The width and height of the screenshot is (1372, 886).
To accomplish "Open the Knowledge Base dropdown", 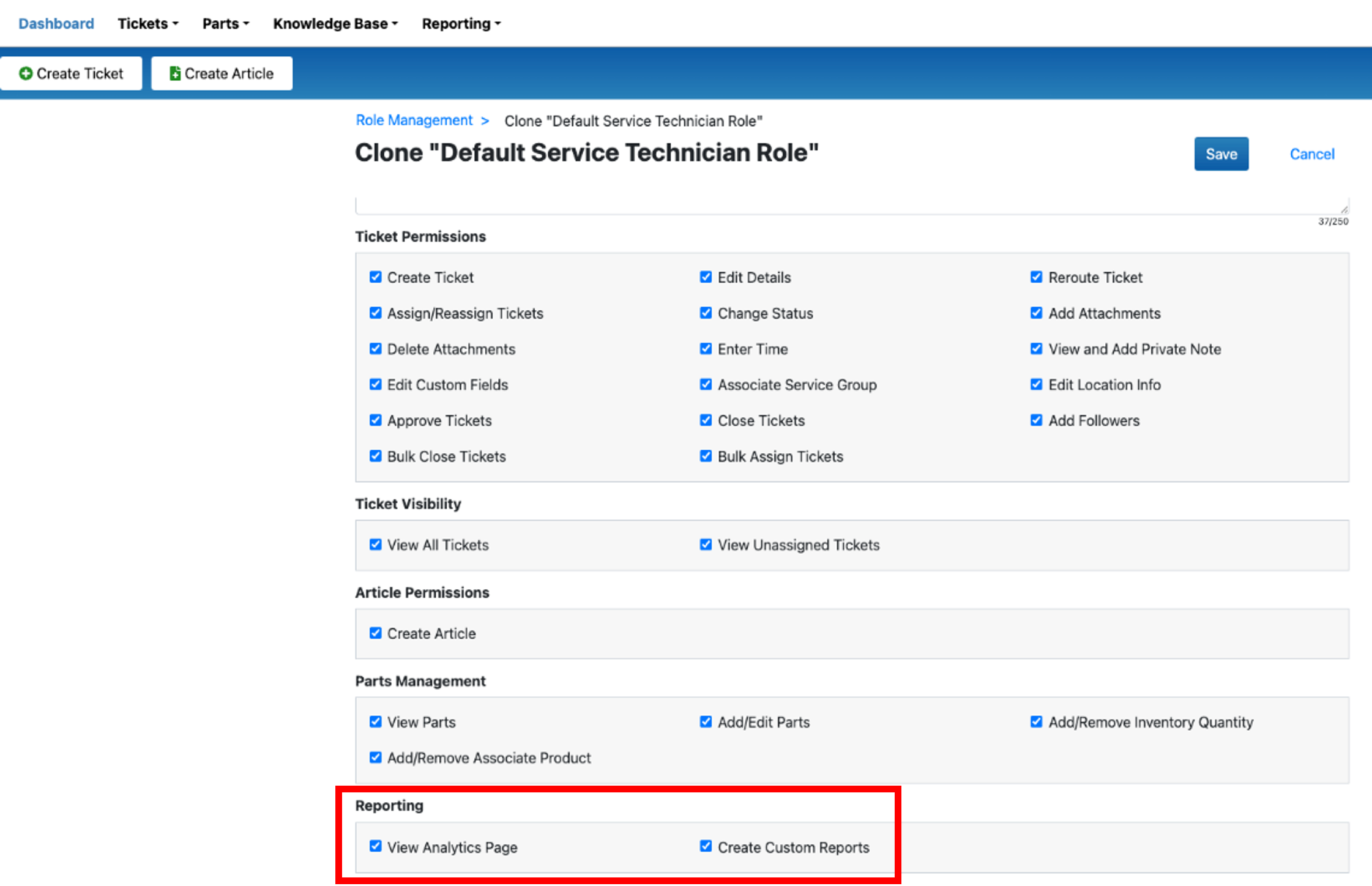I will point(335,23).
